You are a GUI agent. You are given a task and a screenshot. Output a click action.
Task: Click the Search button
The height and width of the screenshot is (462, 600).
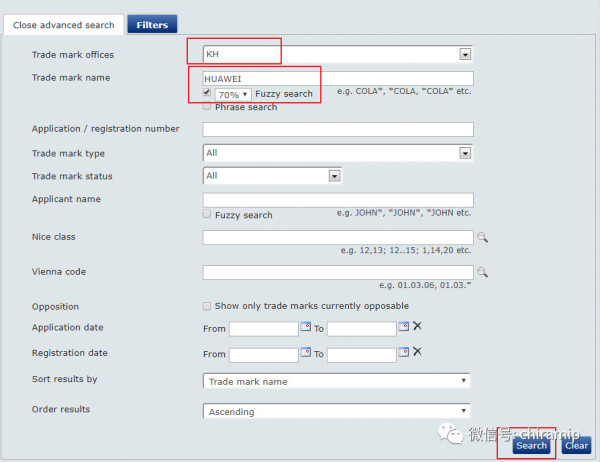pos(531,446)
